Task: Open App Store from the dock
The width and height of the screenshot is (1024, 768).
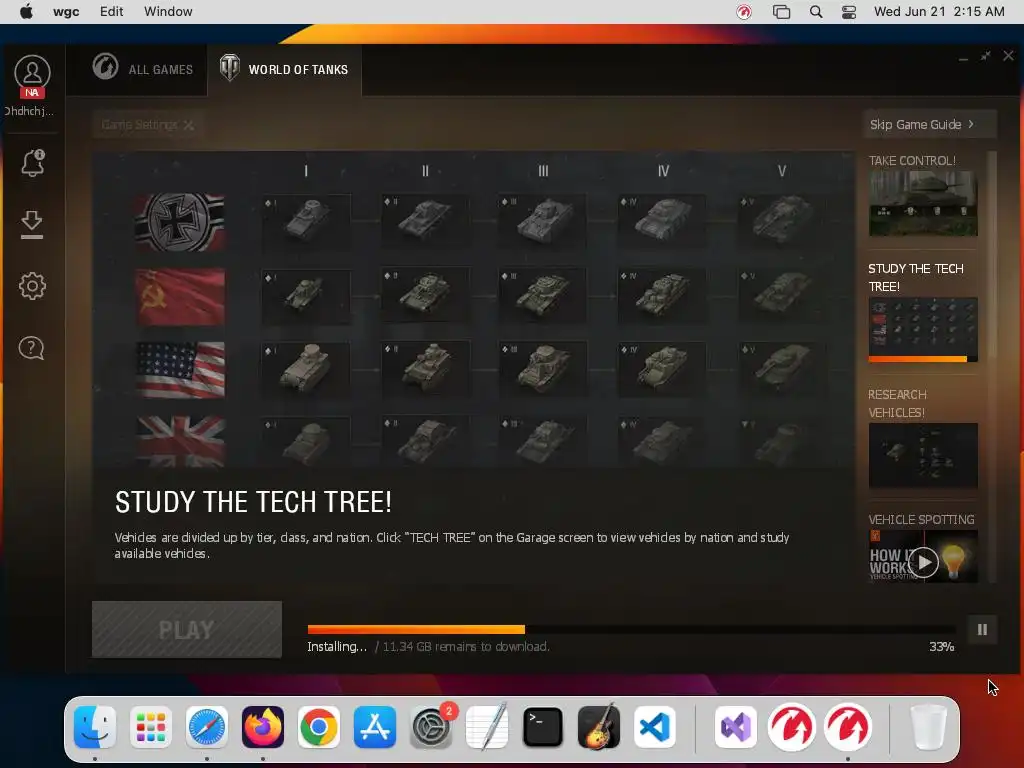Action: [x=375, y=727]
